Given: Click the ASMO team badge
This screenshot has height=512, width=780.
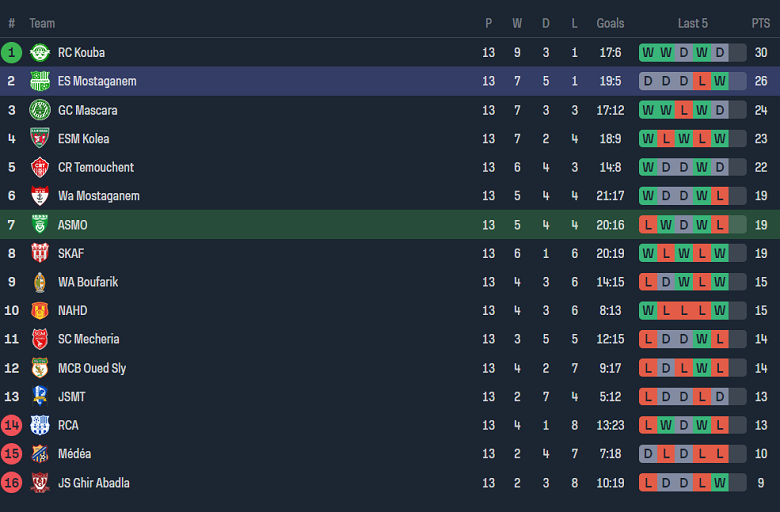Looking at the screenshot, I should 40,225.
